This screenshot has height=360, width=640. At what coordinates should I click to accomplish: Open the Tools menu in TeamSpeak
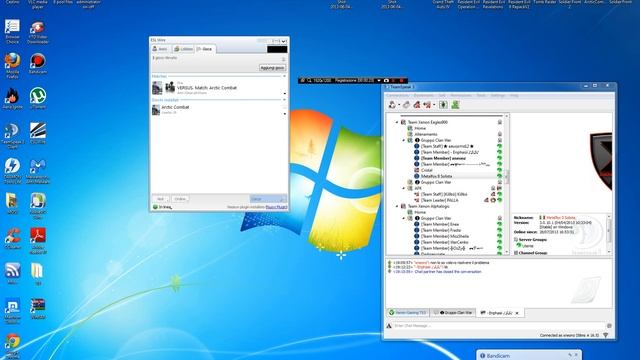pos(481,95)
